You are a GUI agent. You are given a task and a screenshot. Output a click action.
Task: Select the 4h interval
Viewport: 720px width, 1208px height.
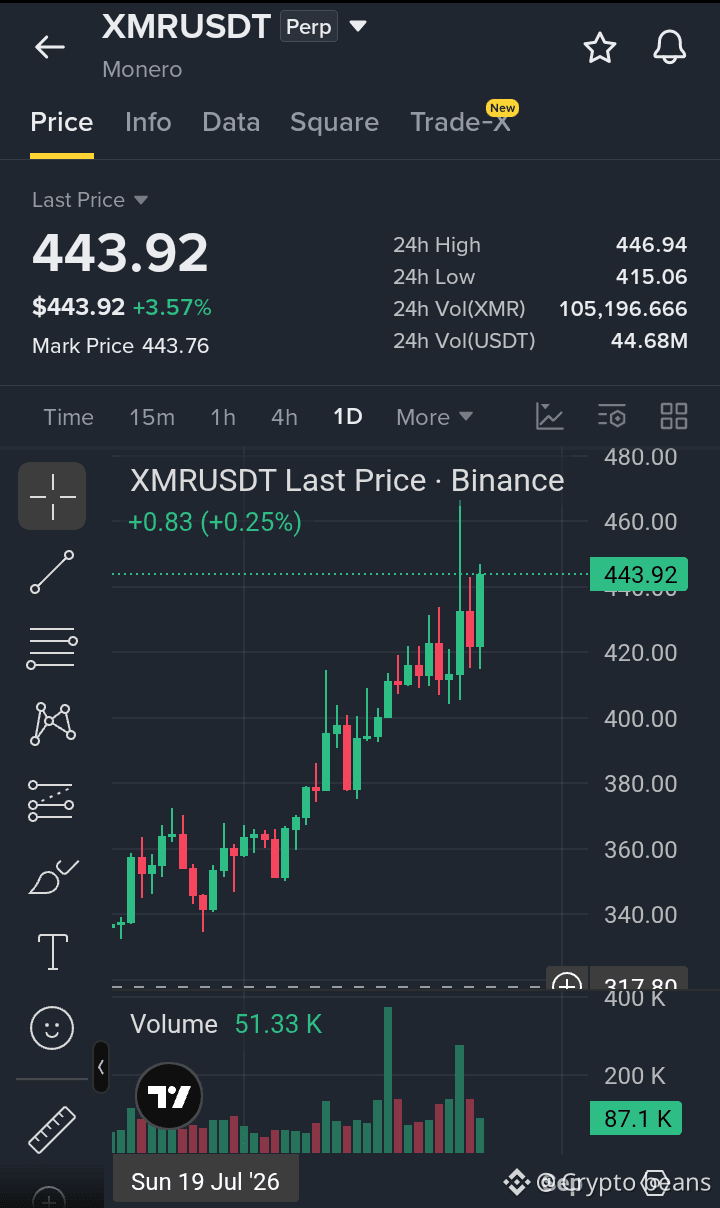[x=285, y=417]
